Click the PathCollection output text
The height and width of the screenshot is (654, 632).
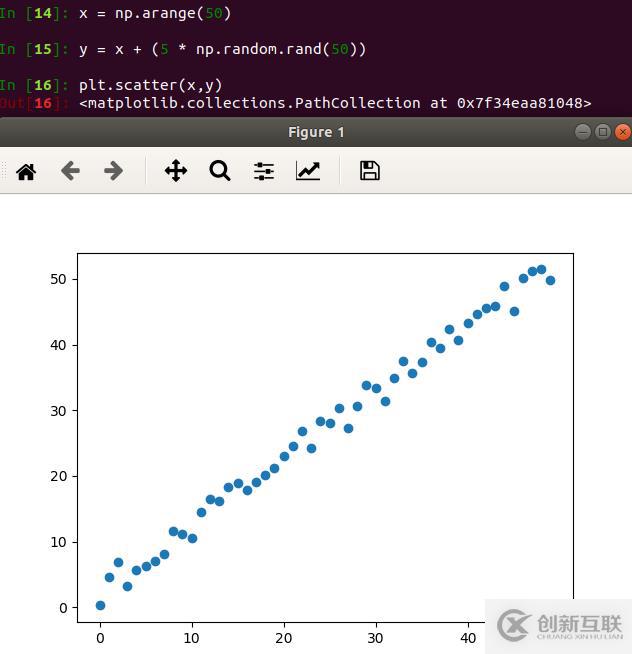click(335, 103)
